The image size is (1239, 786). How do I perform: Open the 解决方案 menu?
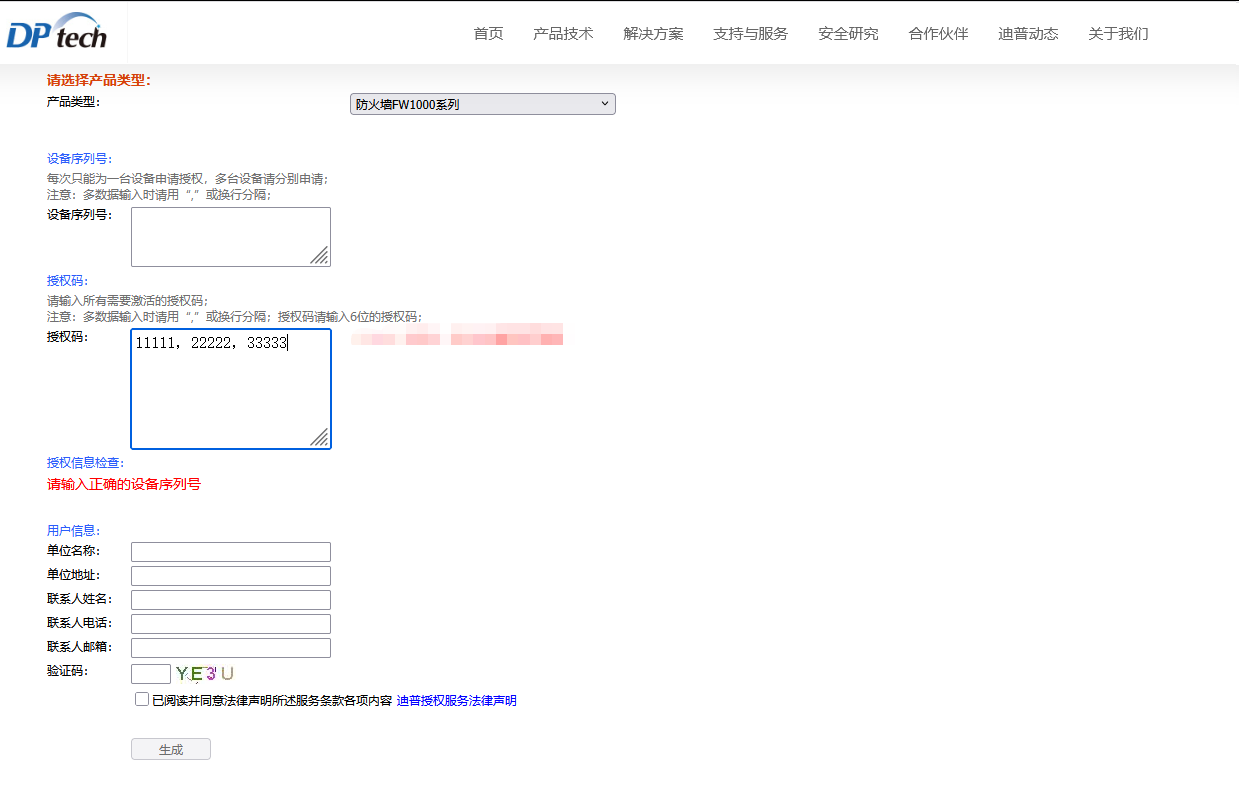pyautogui.click(x=653, y=33)
